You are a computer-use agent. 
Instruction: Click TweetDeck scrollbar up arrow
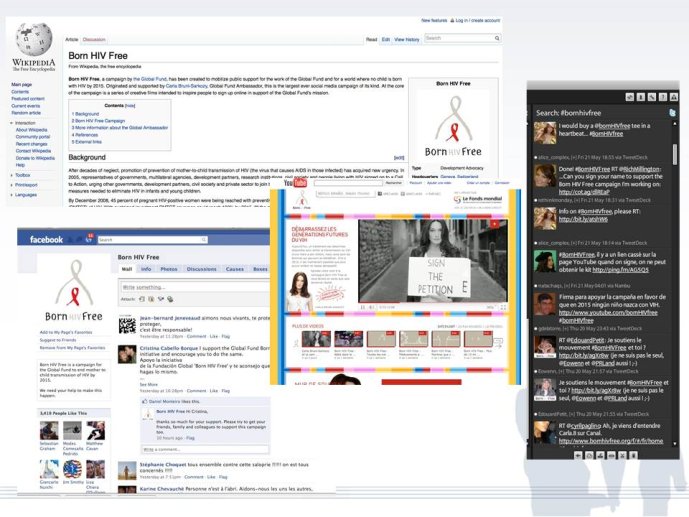(675, 124)
